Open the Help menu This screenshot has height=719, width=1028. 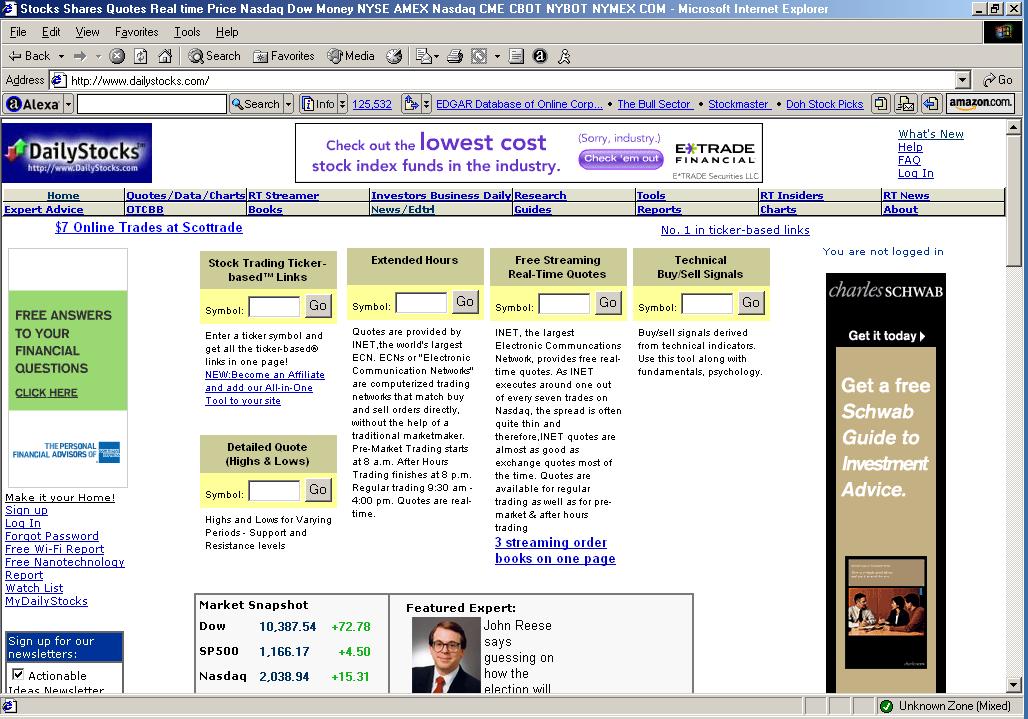pos(227,32)
